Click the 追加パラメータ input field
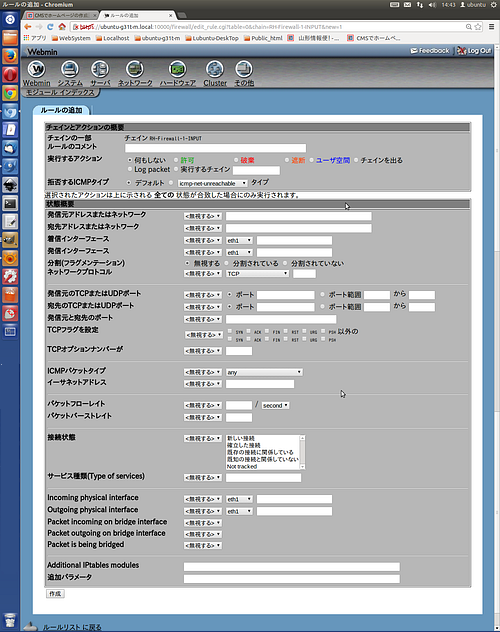 click(x=292, y=579)
